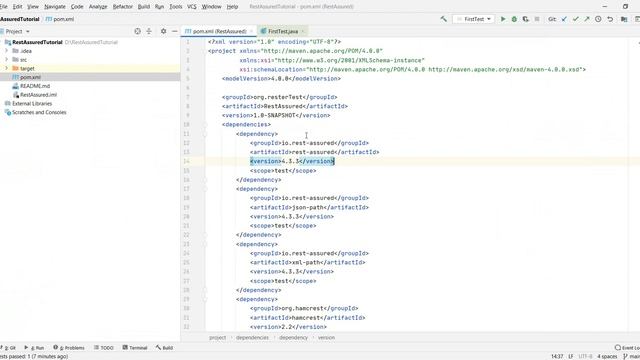Screen dimensions: 640x360
Task: Click the 14:37 caret position indicator
Action: pos(557,356)
